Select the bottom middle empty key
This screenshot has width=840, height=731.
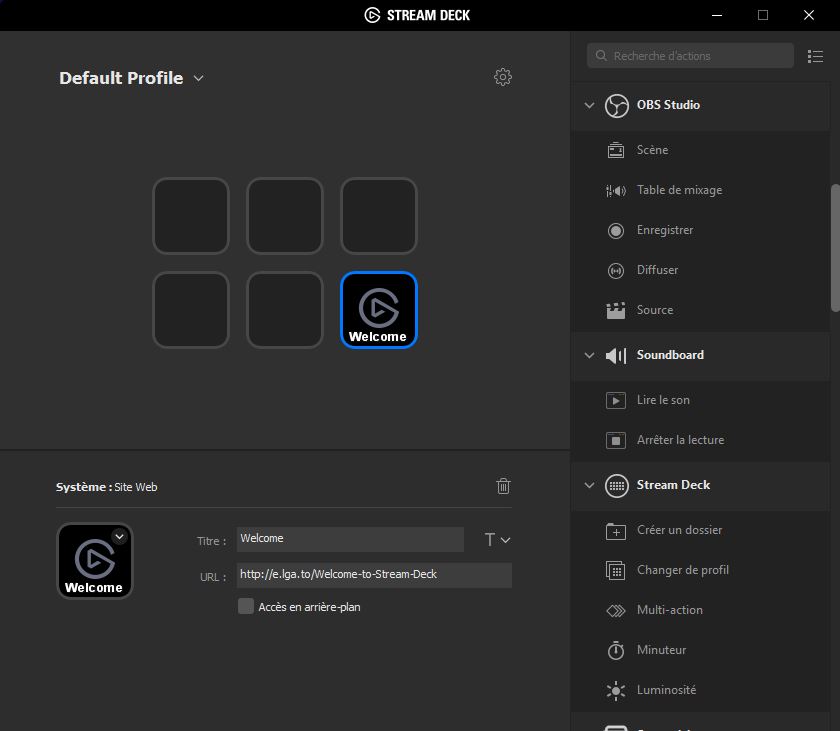click(x=285, y=310)
